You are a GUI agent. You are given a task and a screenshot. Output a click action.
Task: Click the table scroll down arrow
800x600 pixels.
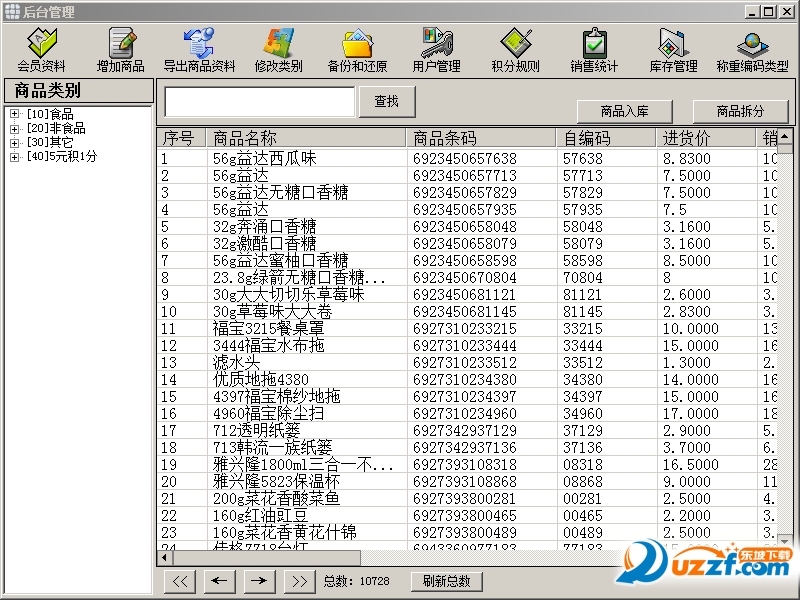click(x=785, y=541)
